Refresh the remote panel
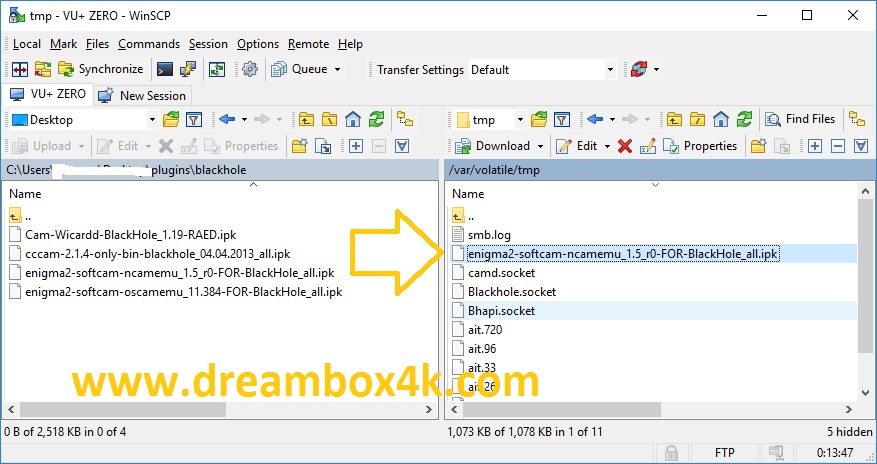This screenshot has height=464, width=877. (x=744, y=119)
